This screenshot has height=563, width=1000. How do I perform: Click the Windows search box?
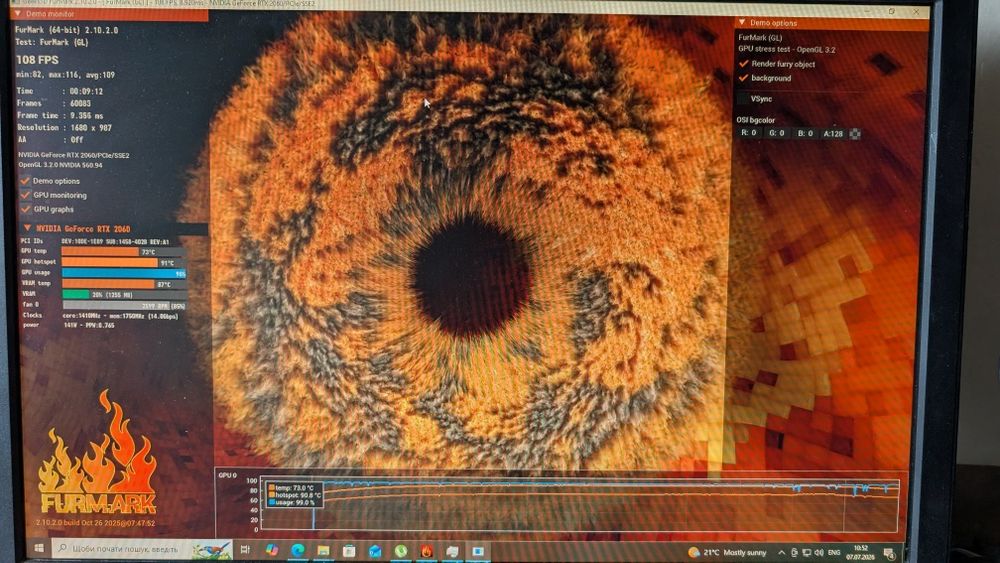tap(143, 549)
